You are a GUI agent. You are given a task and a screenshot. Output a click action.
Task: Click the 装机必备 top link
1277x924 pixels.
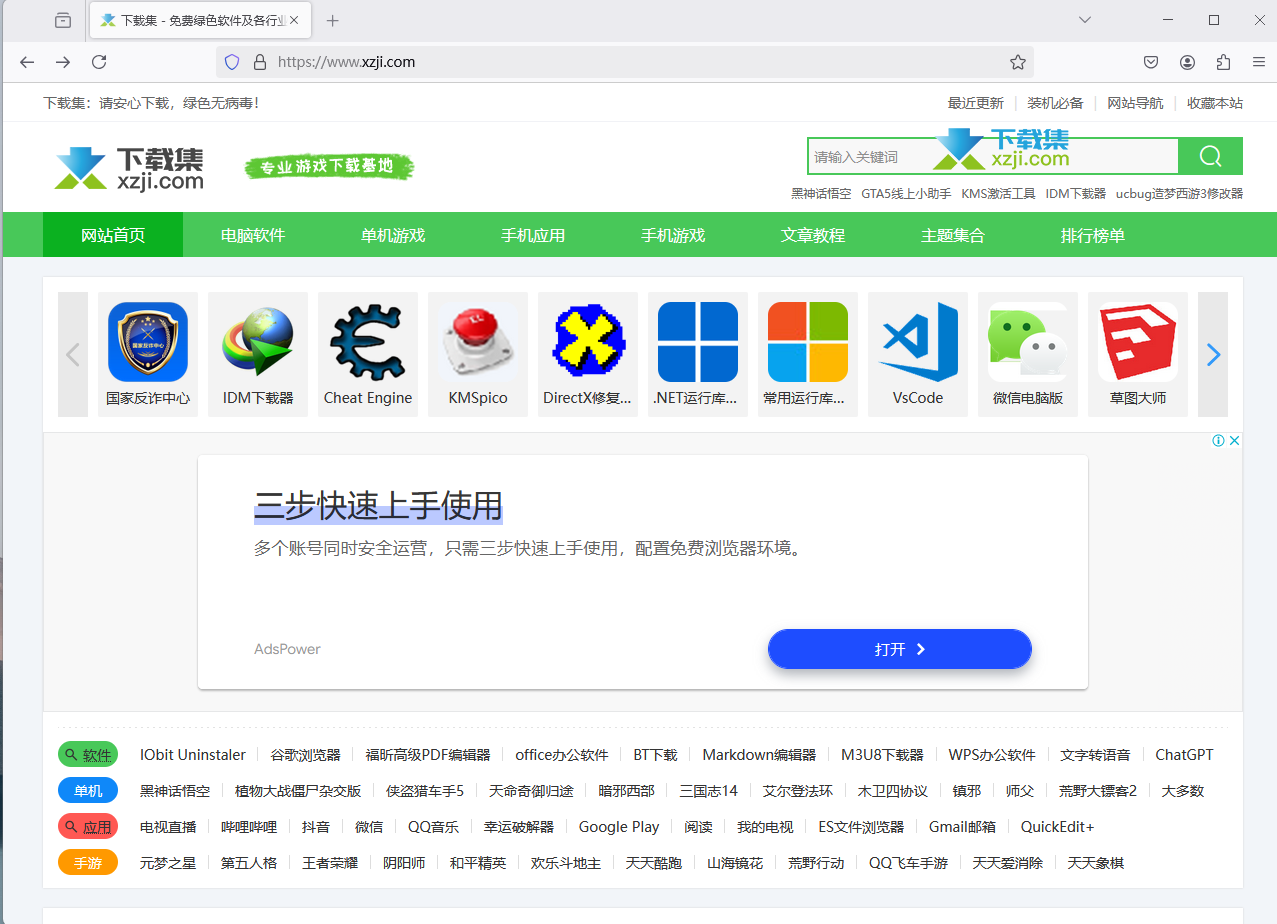[1056, 103]
